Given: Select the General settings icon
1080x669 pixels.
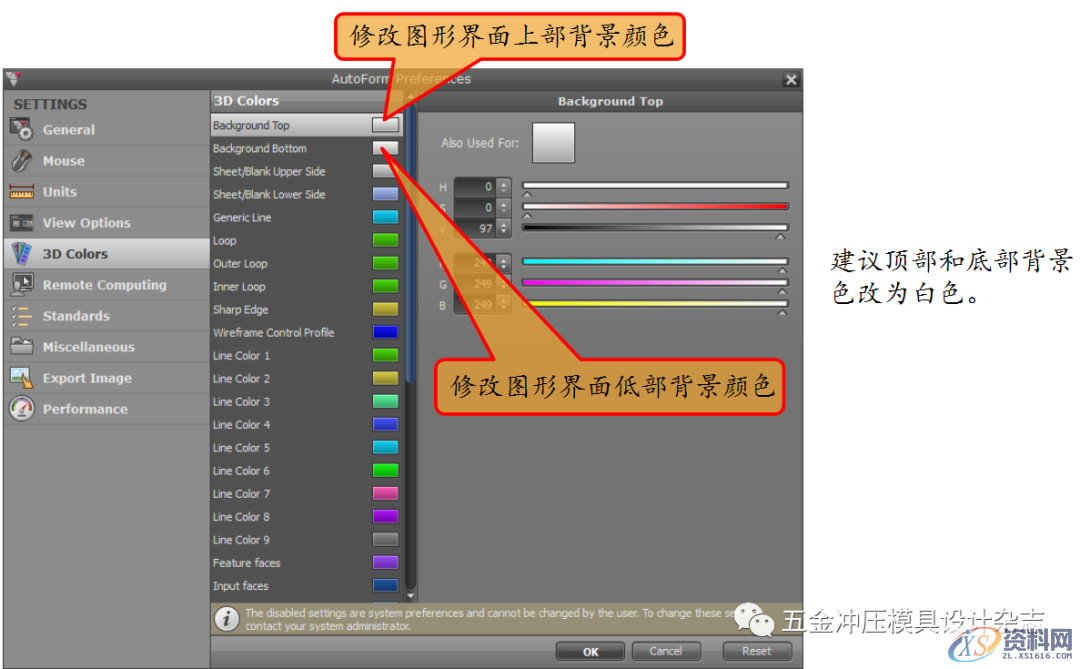Looking at the screenshot, I should (x=21, y=130).
